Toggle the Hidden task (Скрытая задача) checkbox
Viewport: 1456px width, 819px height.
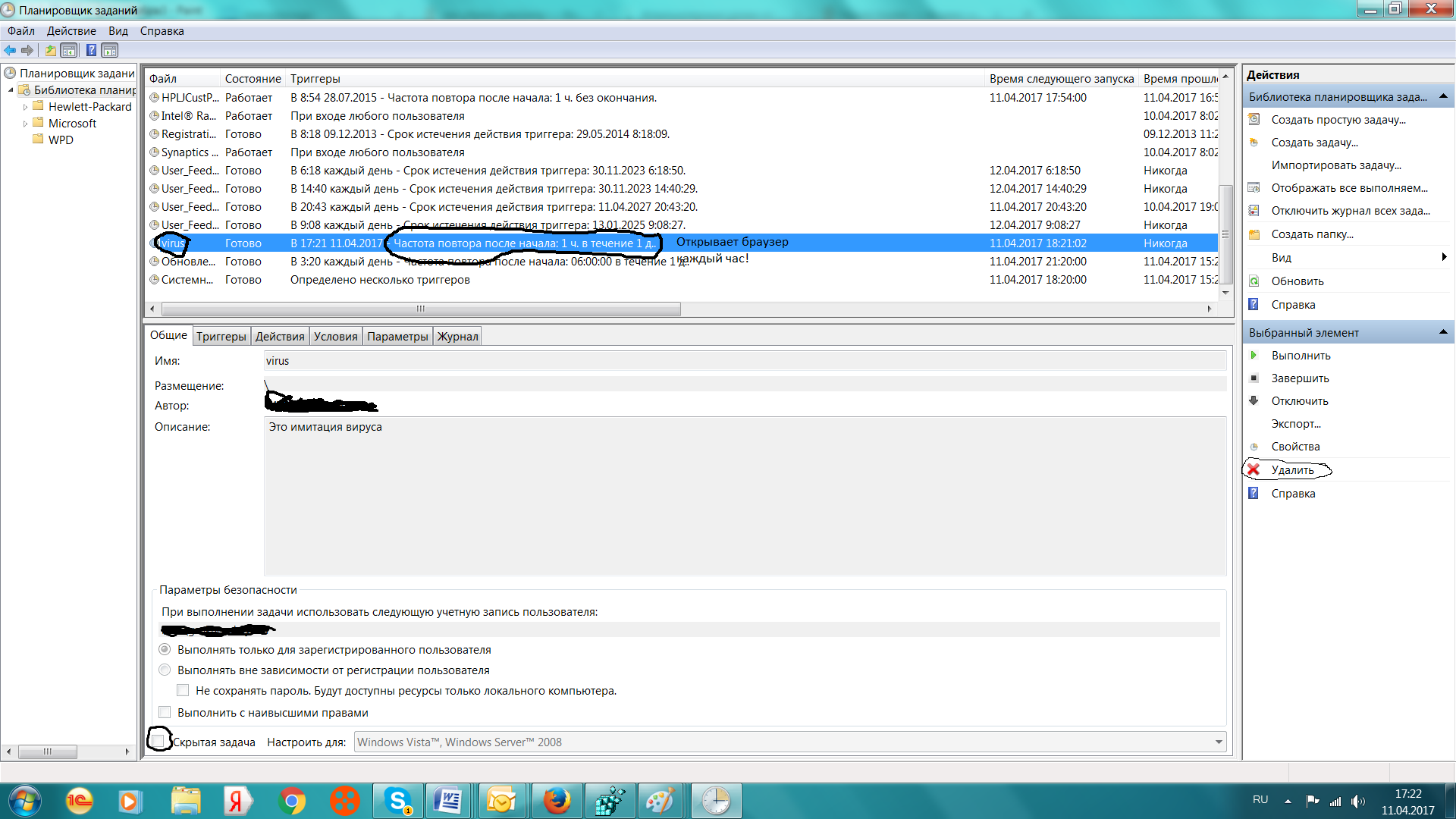(x=158, y=740)
